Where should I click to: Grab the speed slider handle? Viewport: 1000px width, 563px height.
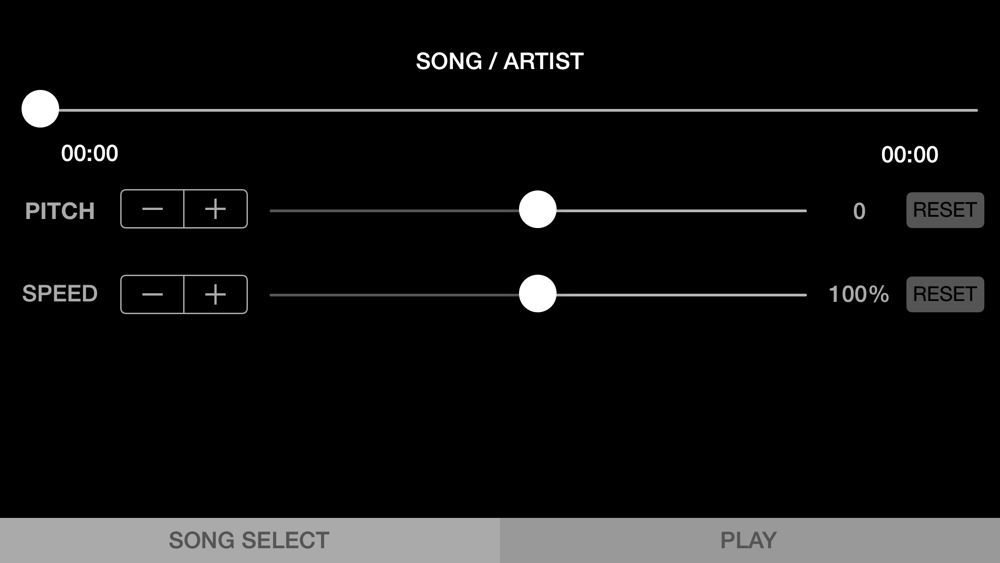pyautogui.click(x=538, y=294)
